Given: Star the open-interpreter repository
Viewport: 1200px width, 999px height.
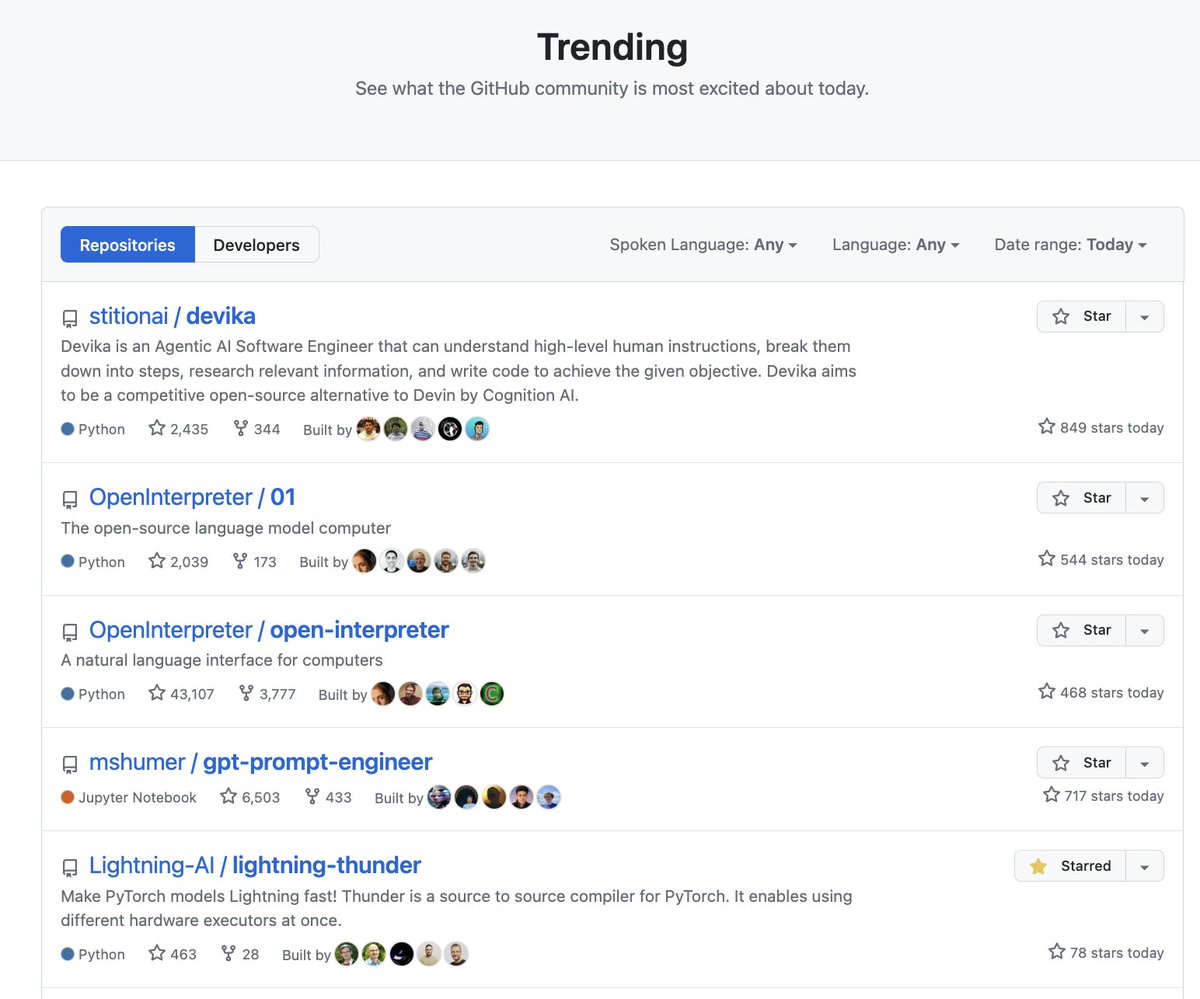Looking at the screenshot, I should 1081,630.
